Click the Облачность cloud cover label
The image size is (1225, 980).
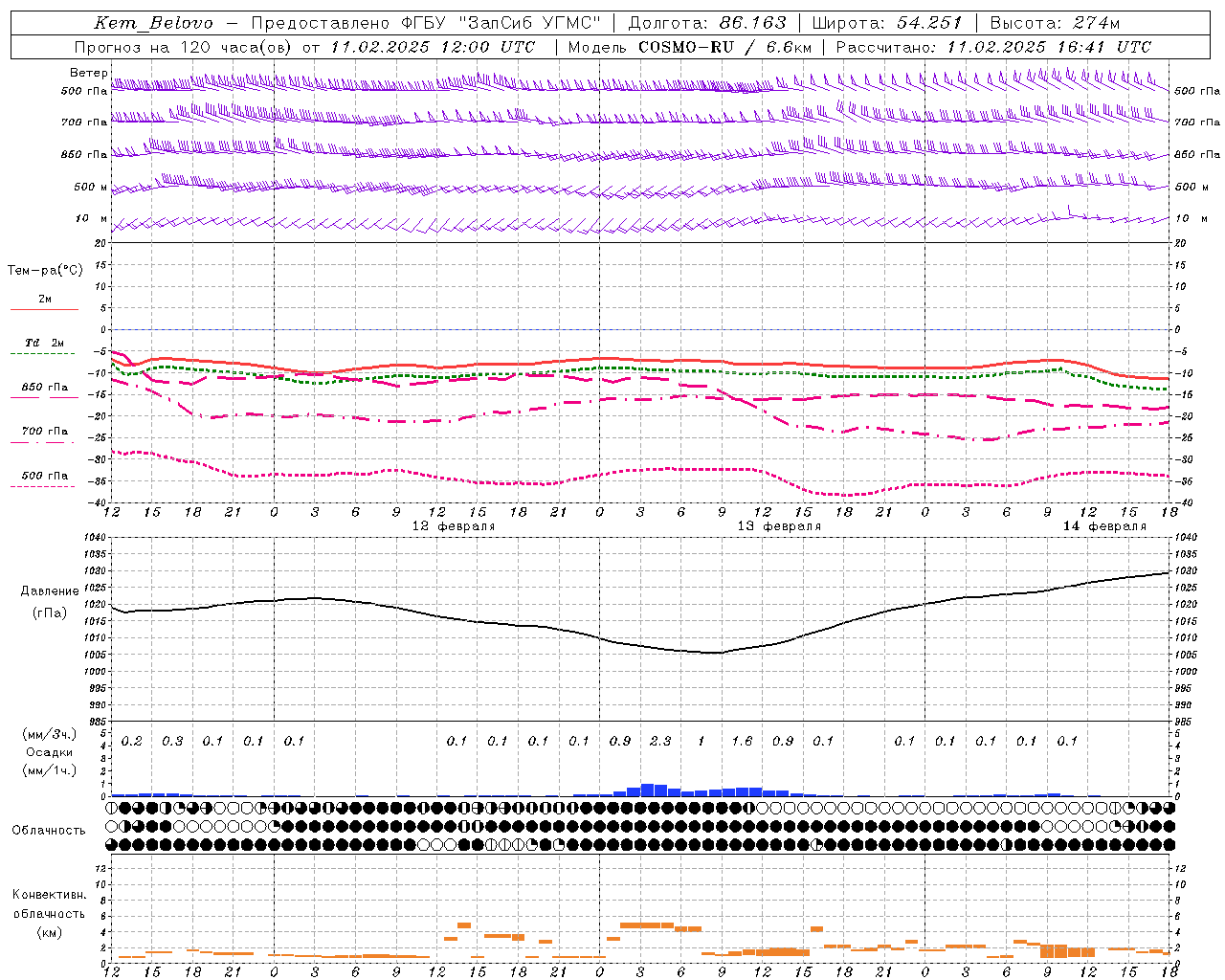click(49, 831)
